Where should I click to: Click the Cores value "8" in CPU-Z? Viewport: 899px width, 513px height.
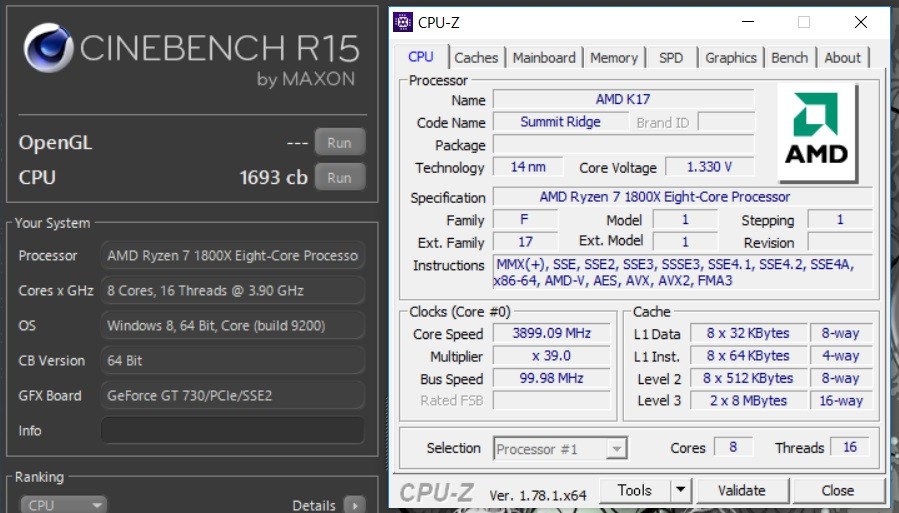click(x=733, y=447)
